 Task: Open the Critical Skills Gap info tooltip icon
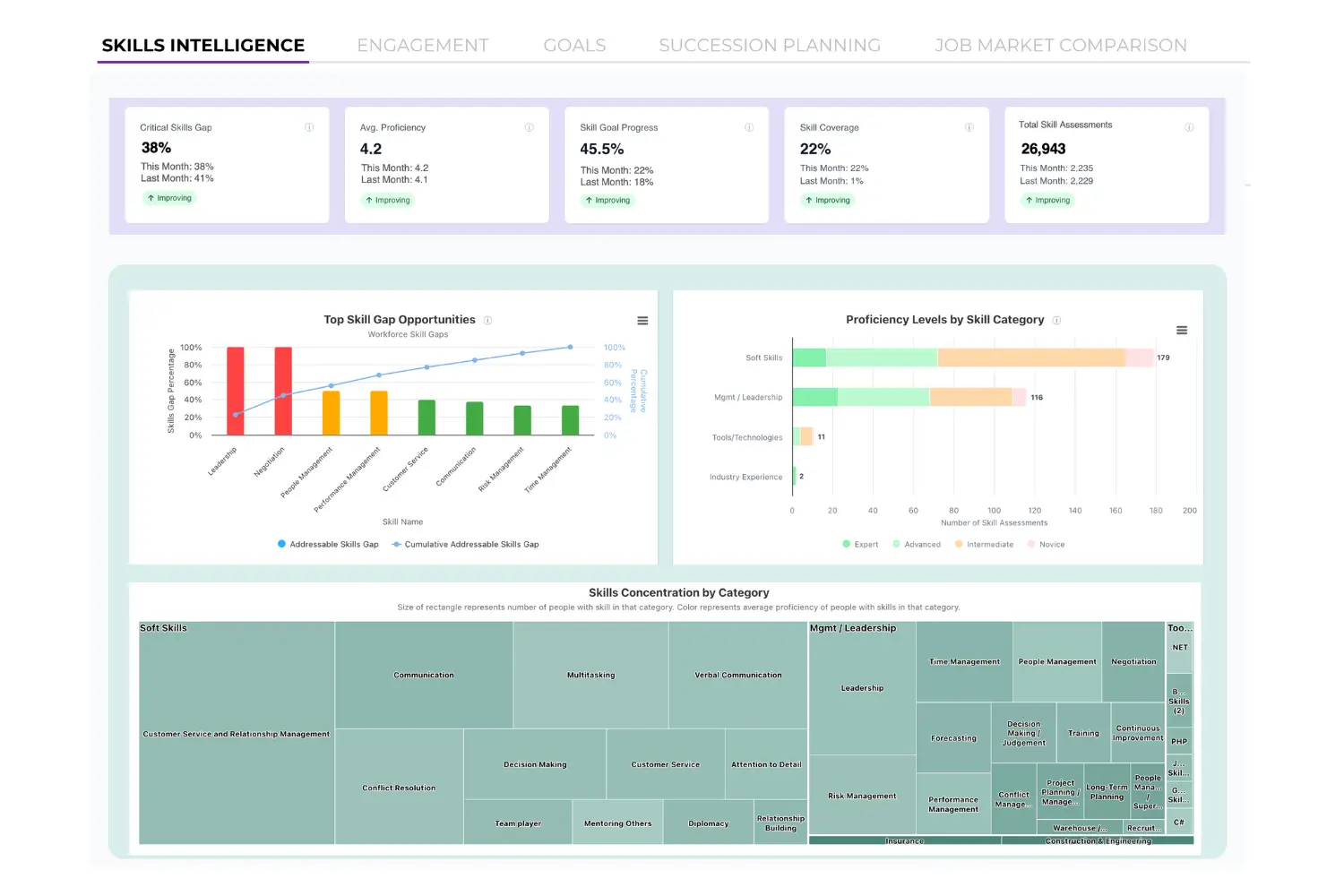coord(309,127)
